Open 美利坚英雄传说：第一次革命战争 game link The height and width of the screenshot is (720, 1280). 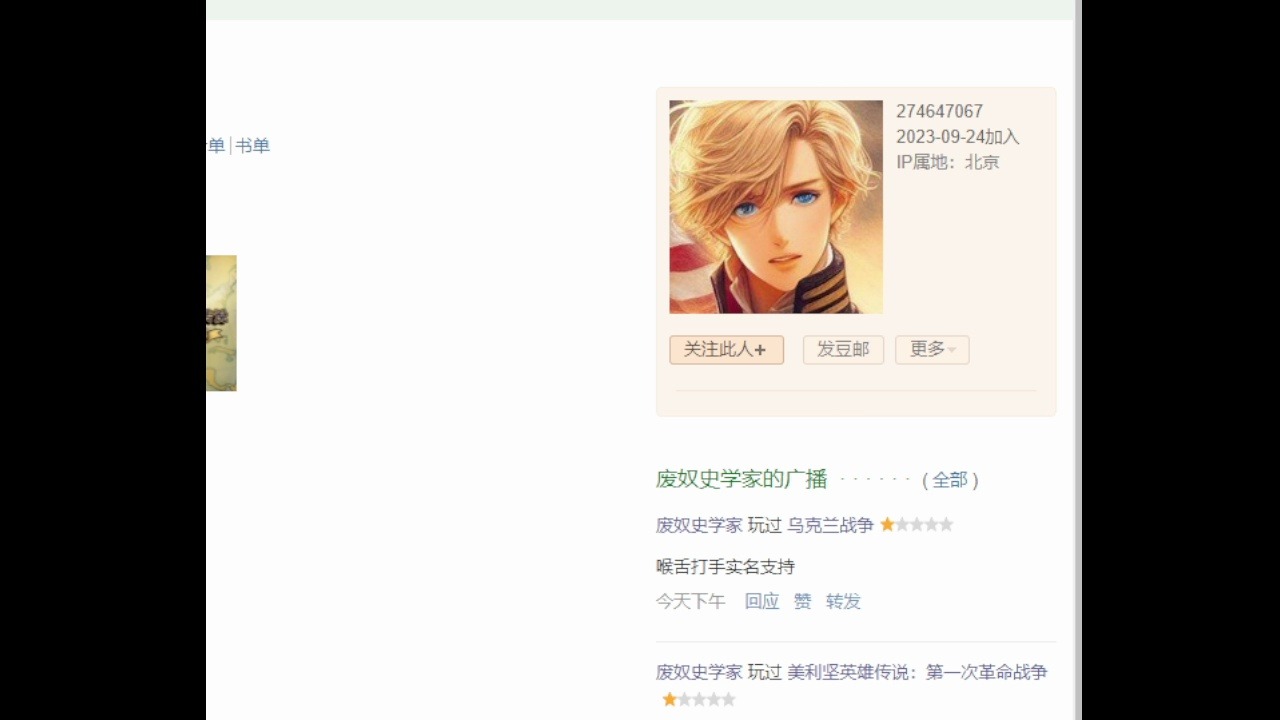coord(917,672)
